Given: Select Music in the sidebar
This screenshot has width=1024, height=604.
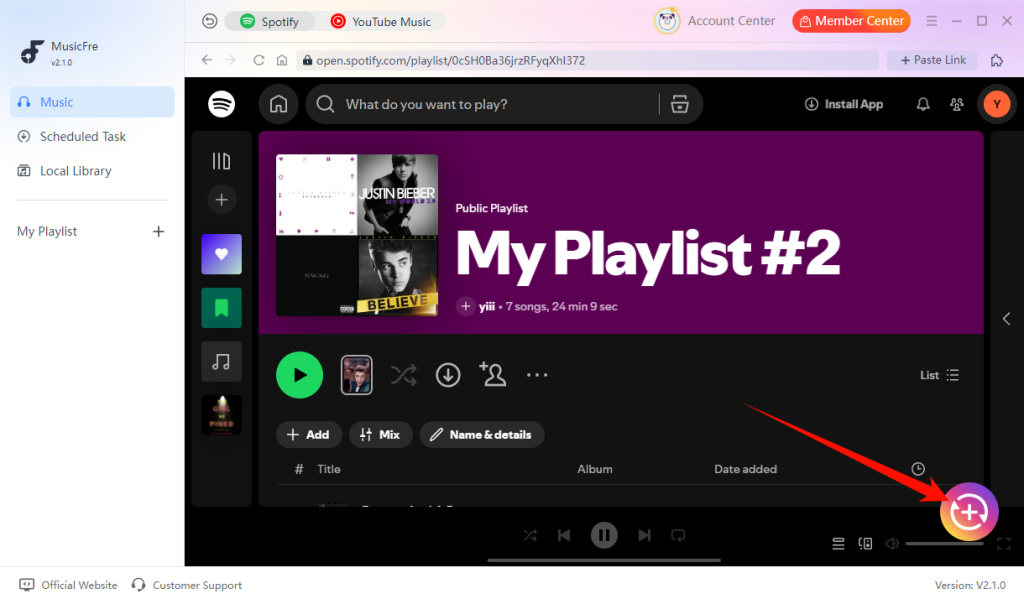Looking at the screenshot, I should pos(92,102).
